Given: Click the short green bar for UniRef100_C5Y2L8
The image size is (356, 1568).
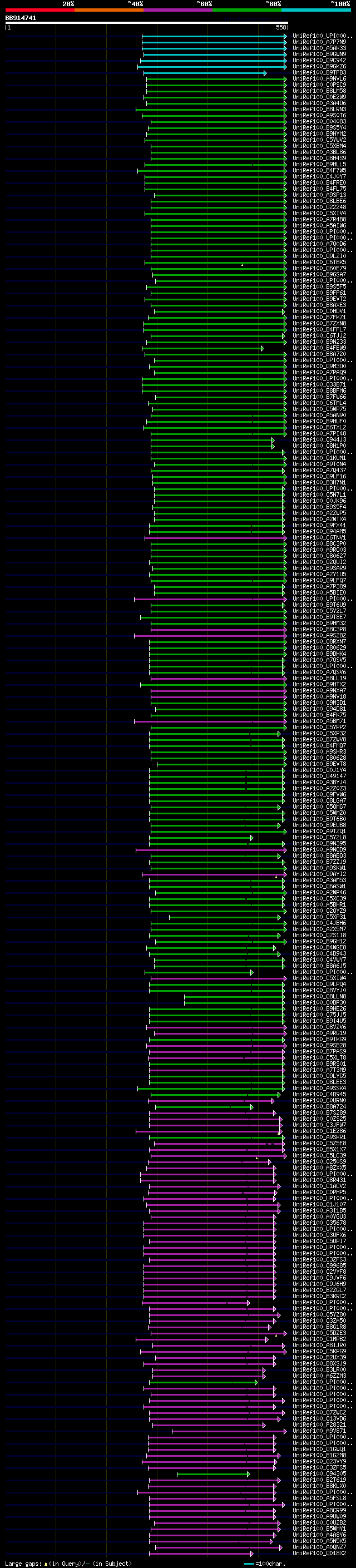Looking at the screenshot, I should [202, 838].
